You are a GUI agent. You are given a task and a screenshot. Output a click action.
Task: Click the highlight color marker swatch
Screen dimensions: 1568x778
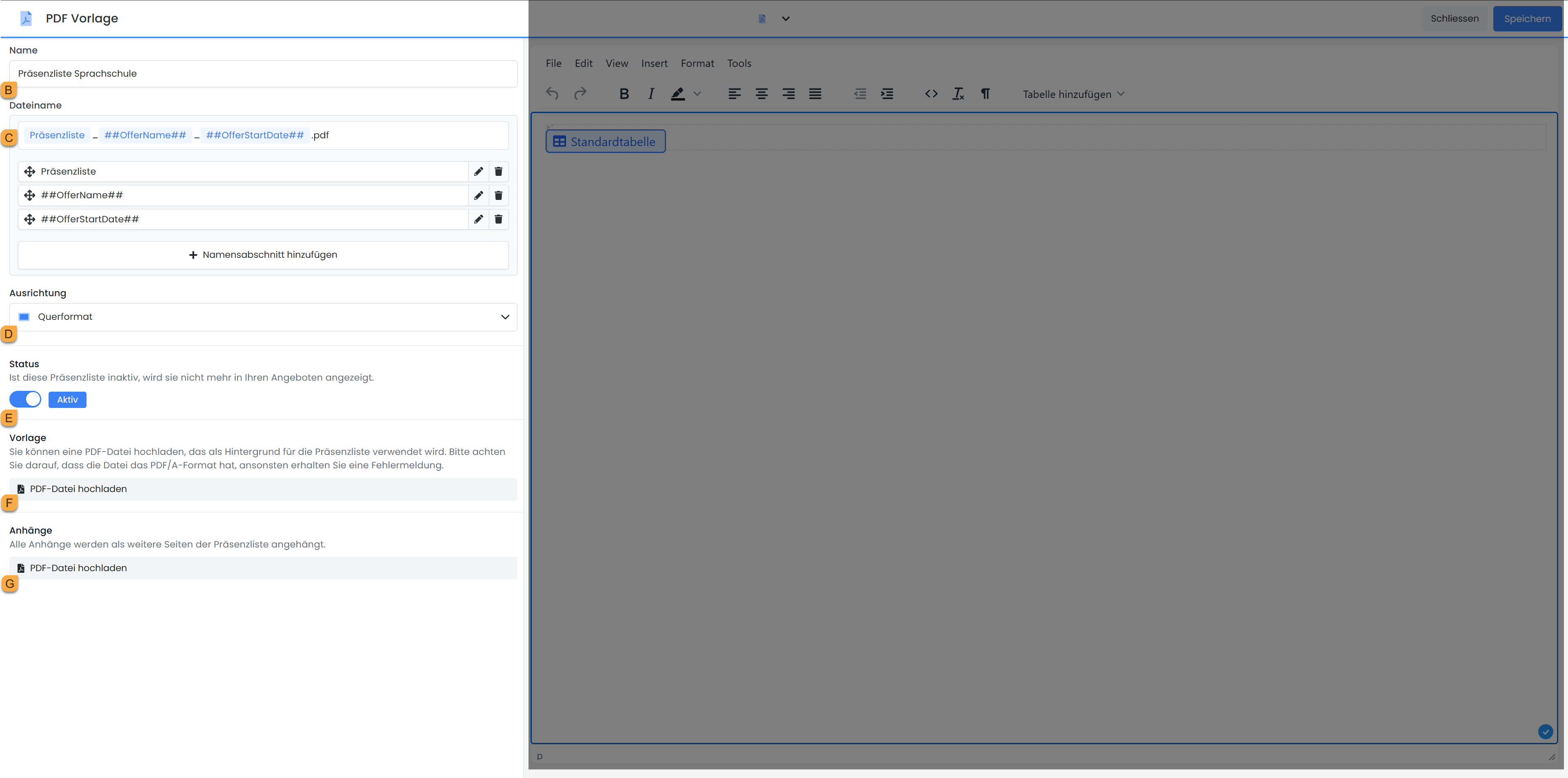click(677, 94)
